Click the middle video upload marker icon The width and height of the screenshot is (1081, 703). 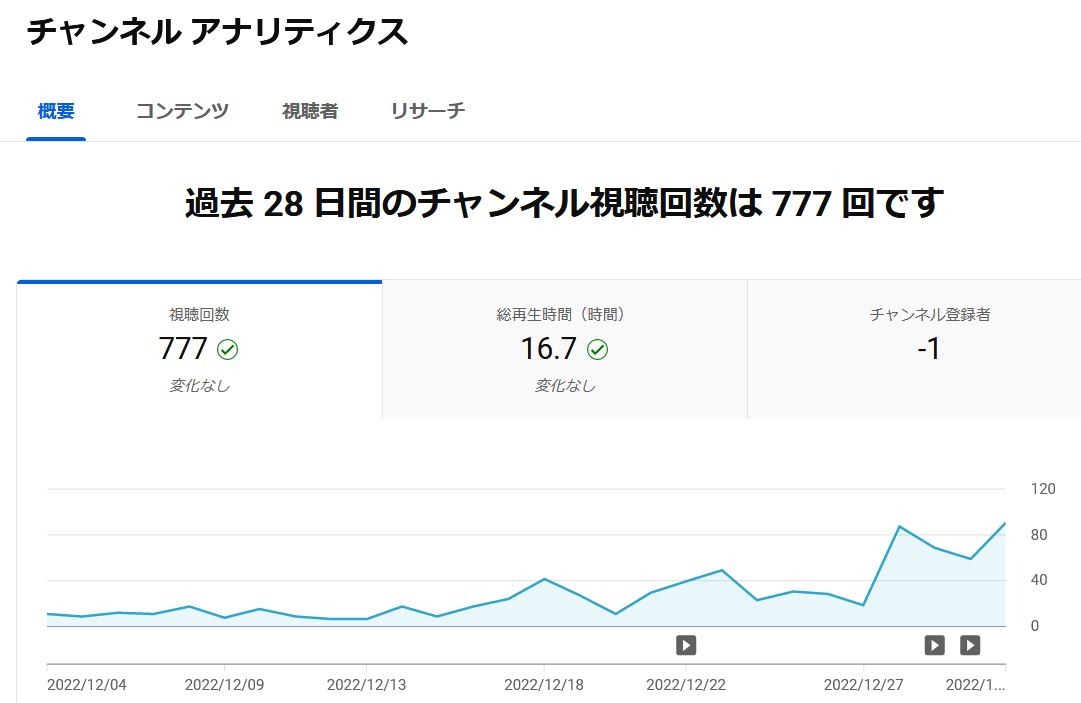pyautogui.click(x=934, y=645)
